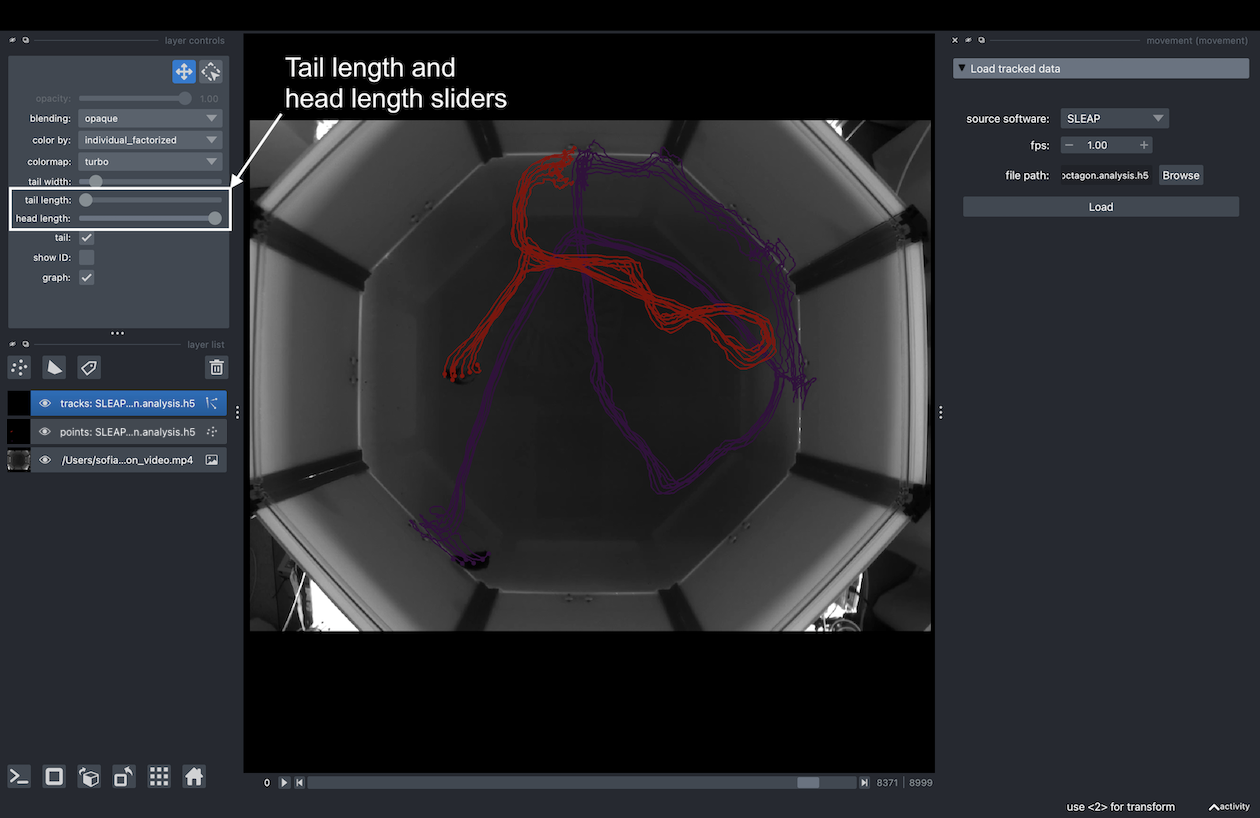Select the pan/zoom move mode icon
Screen dimensions: 1260x818
(183, 71)
